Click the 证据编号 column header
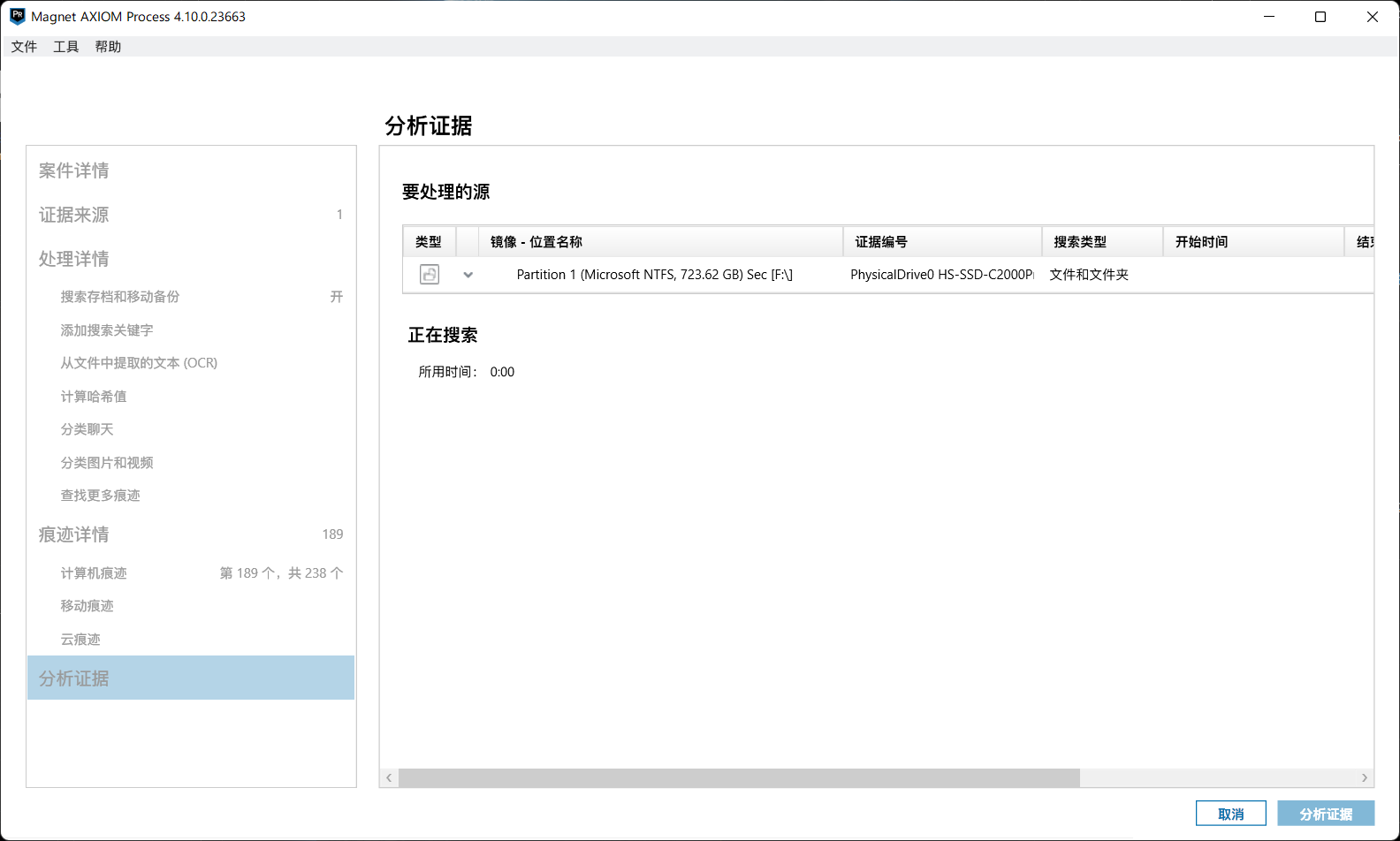The image size is (1400, 841). click(942, 241)
